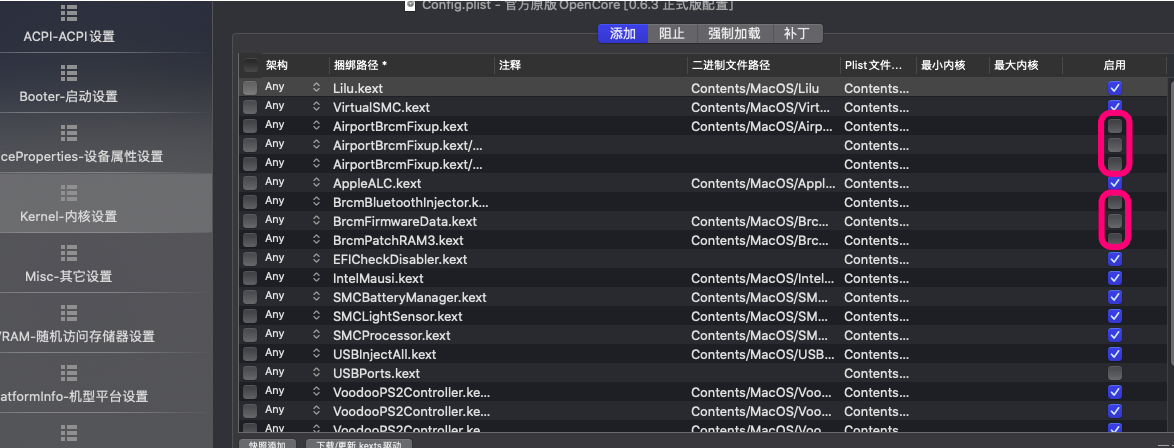Viewport: 1174px width, 448px height.
Task: Go to the Misc-其它设置 sidebar icon
Action: coord(69,253)
